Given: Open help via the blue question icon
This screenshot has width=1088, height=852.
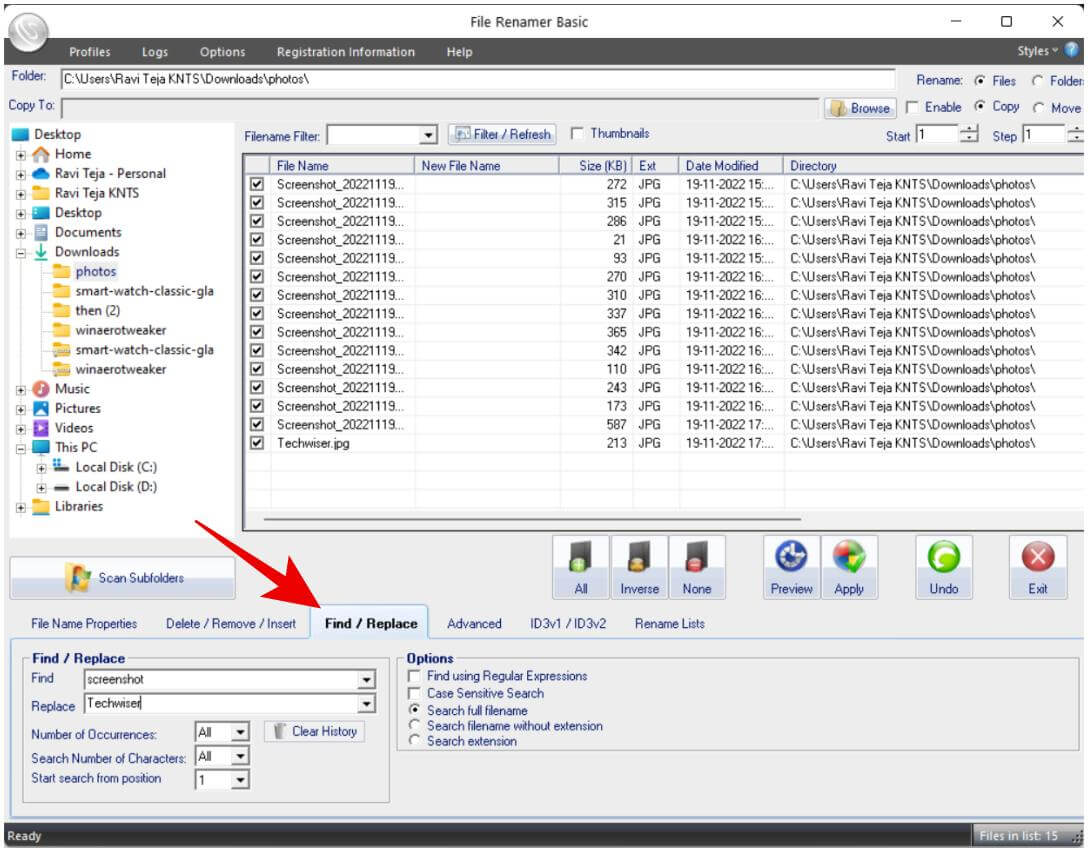Looking at the screenshot, I should (1073, 50).
